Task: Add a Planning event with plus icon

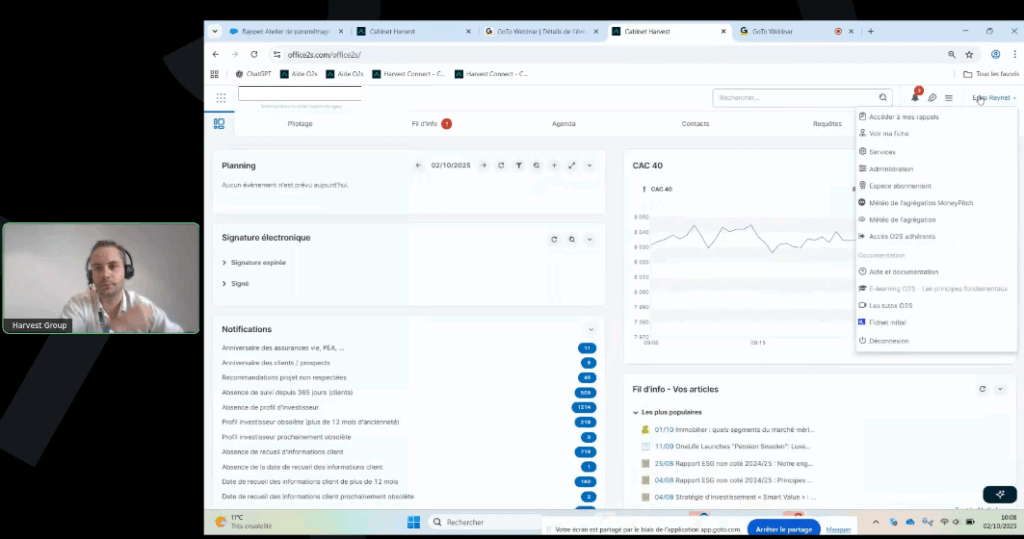Action: (554, 165)
